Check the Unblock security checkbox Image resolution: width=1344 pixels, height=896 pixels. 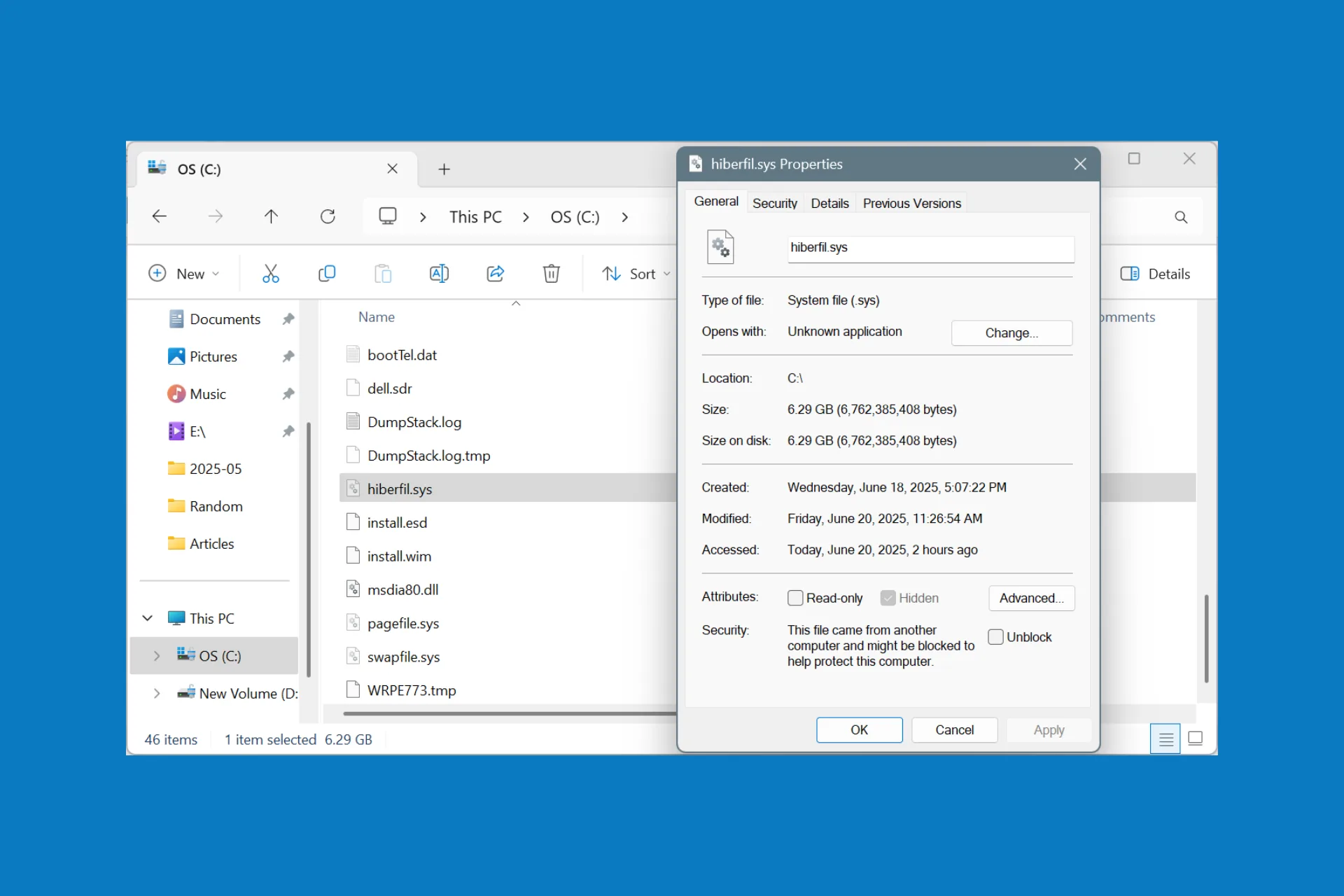[x=995, y=636]
